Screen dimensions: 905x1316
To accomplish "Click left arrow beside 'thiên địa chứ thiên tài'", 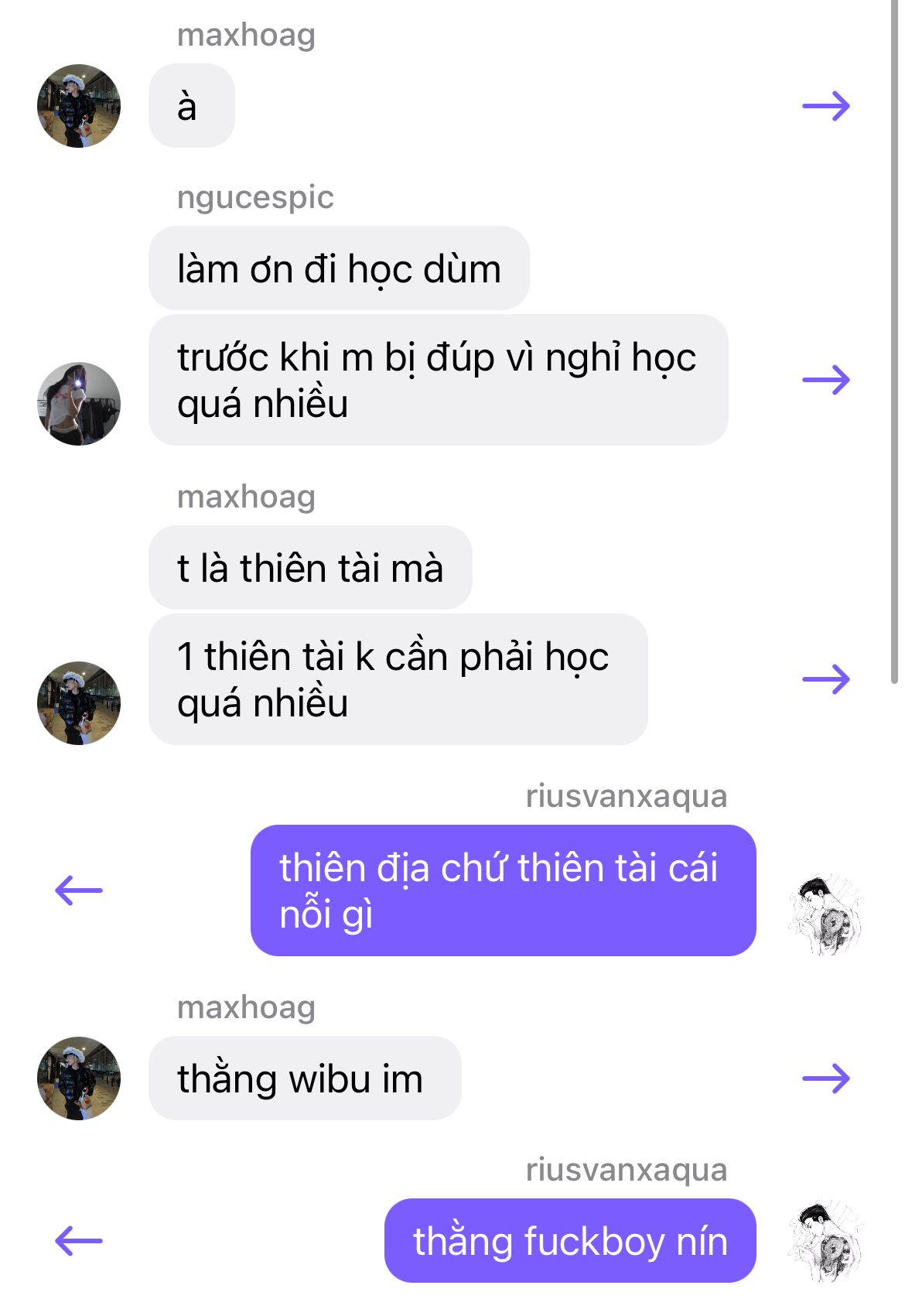I will (79, 890).
